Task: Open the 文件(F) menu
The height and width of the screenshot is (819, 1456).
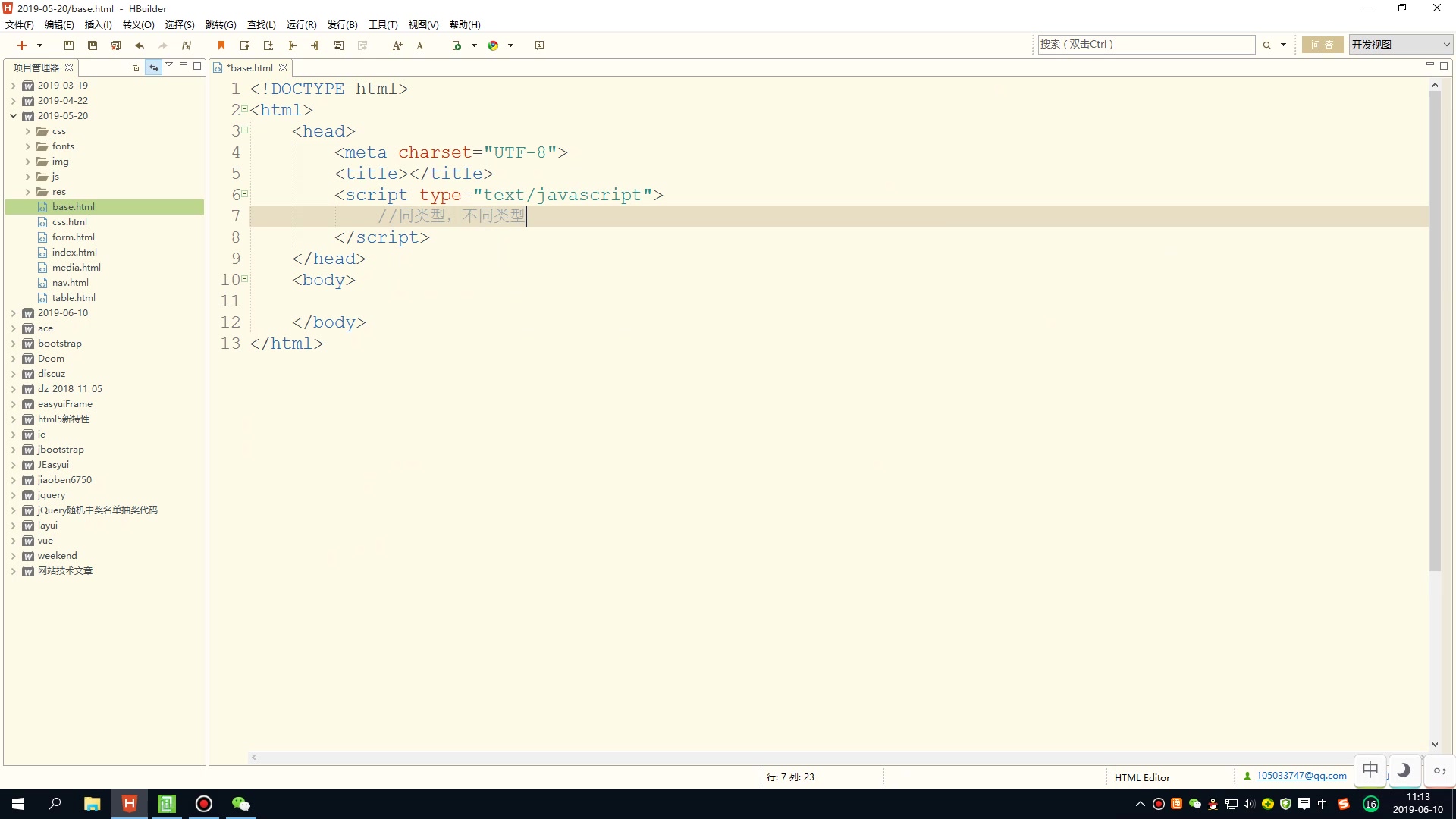Action: coord(20,25)
